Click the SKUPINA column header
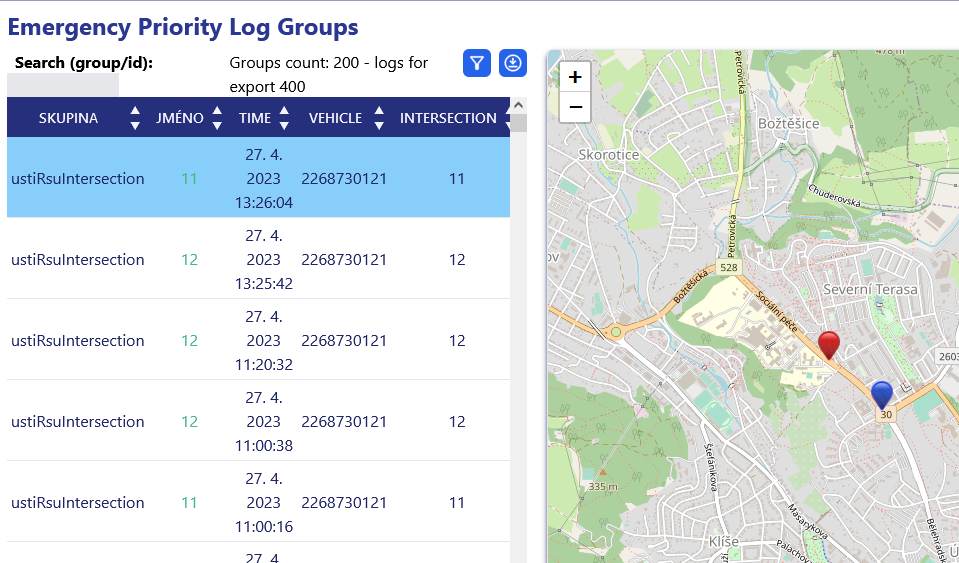Image resolution: width=959 pixels, height=563 pixels. tap(68, 118)
